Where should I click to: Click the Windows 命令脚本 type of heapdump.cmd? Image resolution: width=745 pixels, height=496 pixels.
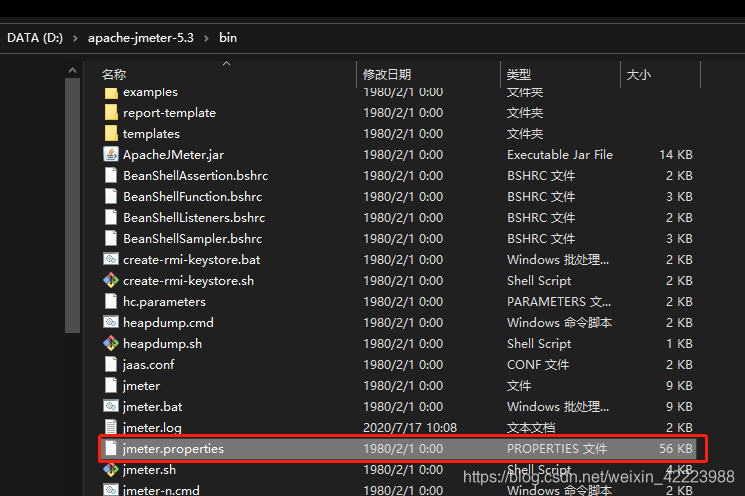[559, 323]
